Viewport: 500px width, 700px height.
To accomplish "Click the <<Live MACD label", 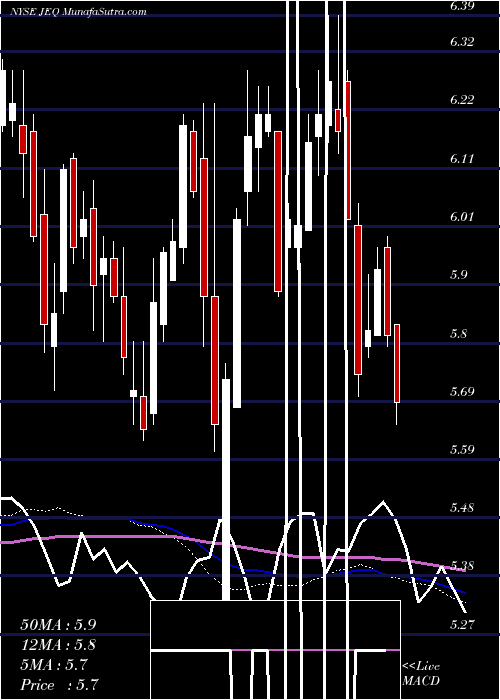I will point(421,674).
